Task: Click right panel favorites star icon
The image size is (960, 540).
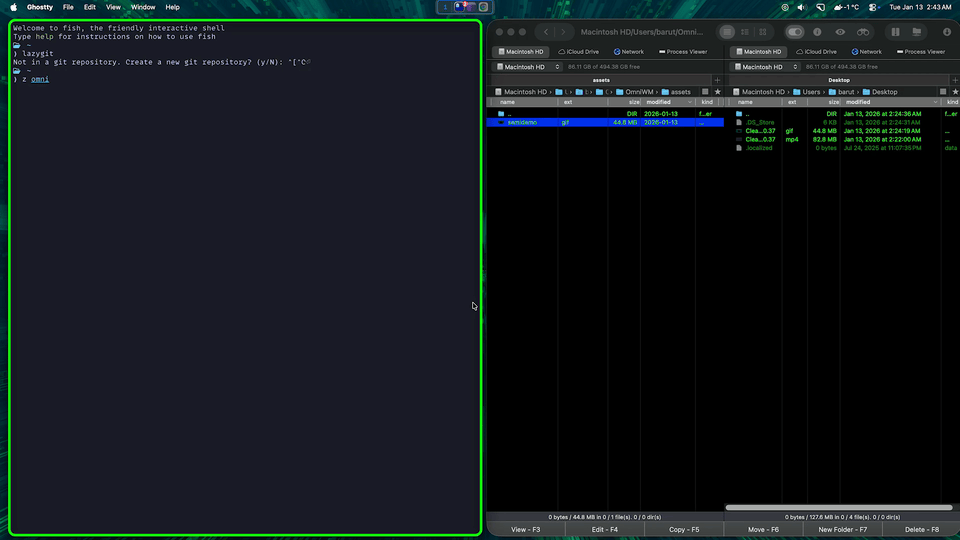Action: tap(955, 92)
